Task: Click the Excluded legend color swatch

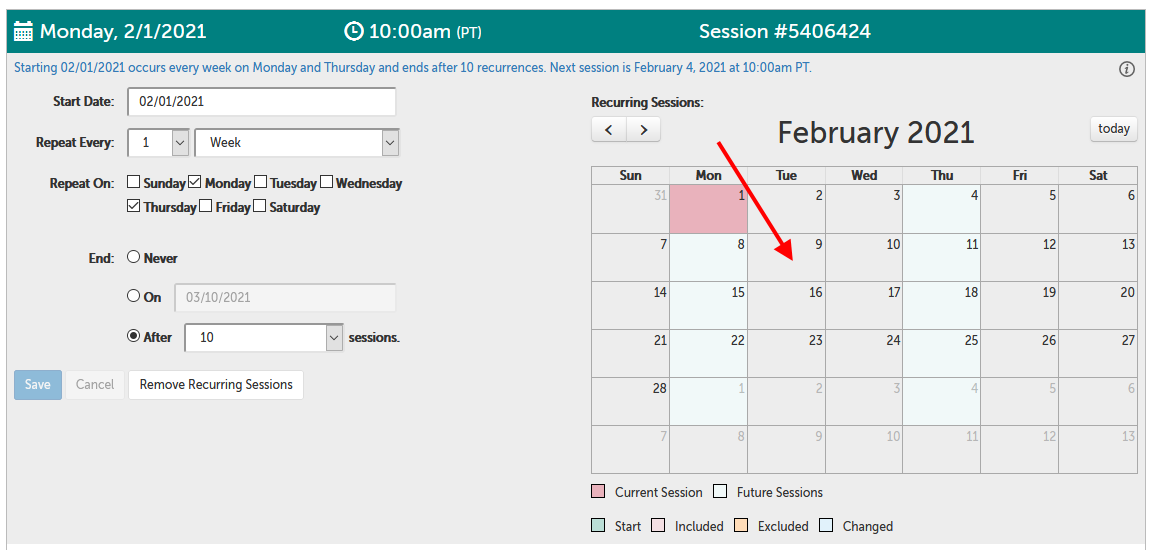Action: tap(741, 526)
